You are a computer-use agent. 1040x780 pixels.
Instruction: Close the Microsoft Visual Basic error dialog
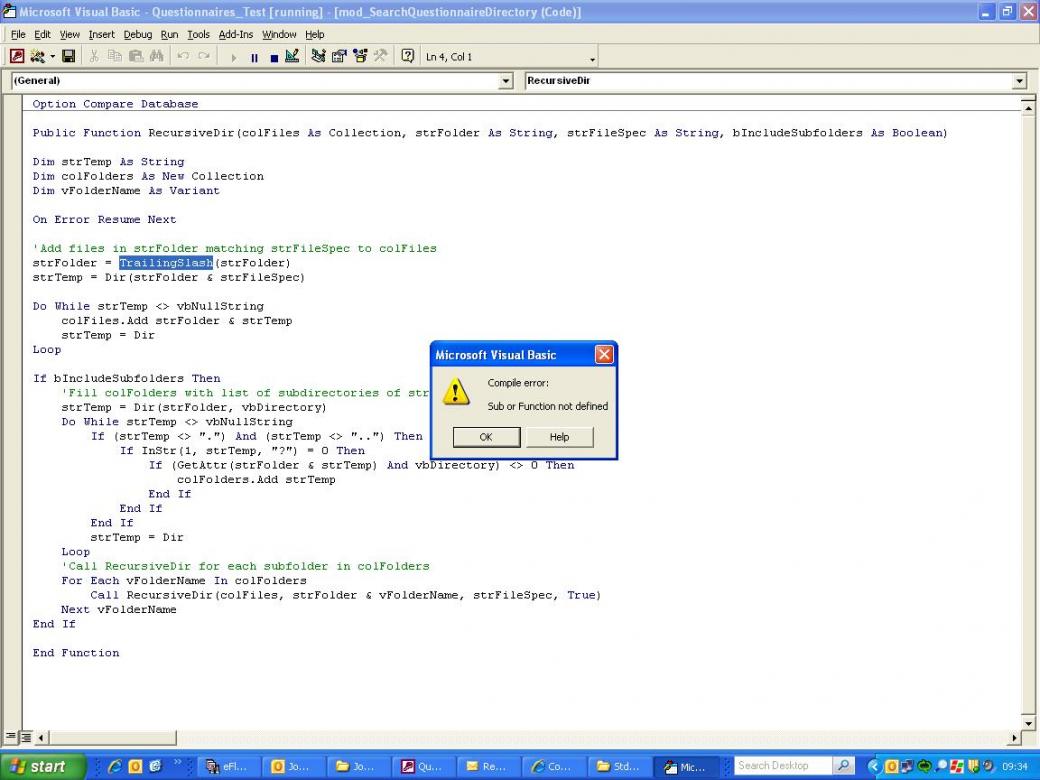point(604,355)
